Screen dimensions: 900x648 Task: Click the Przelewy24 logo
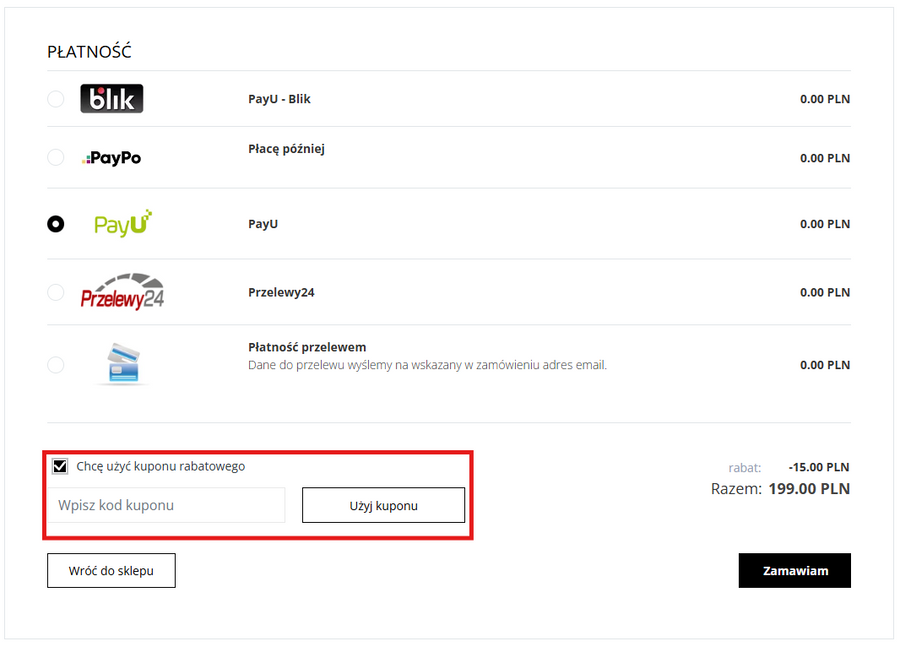[122, 291]
